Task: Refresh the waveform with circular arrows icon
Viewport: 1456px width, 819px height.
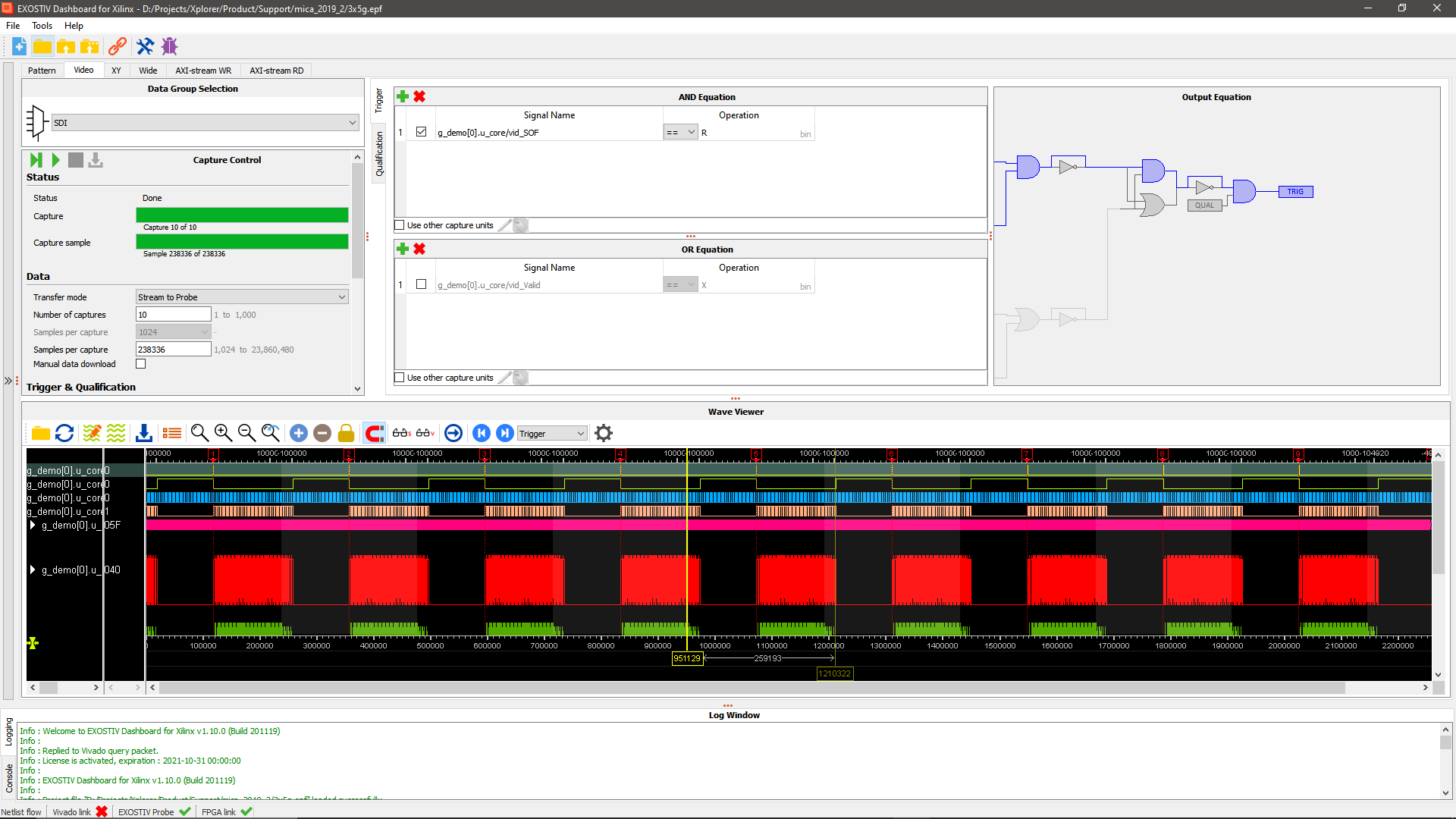Action: [64, 433]
